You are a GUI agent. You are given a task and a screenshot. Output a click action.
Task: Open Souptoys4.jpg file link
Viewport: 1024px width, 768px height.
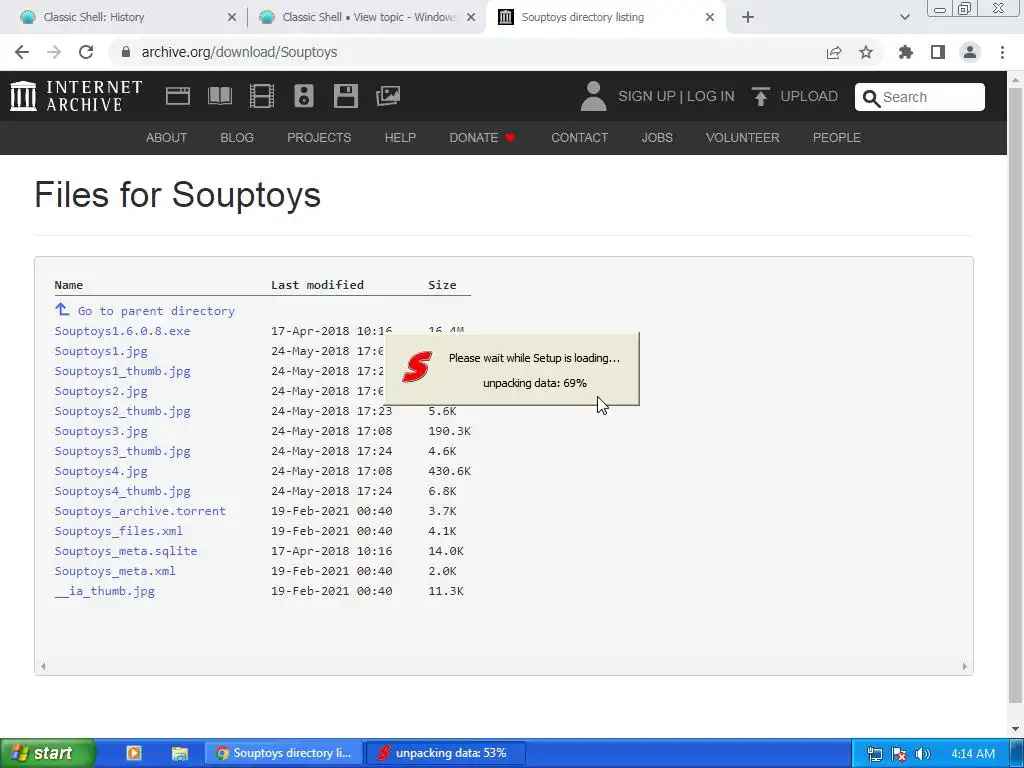coord(101,471)
